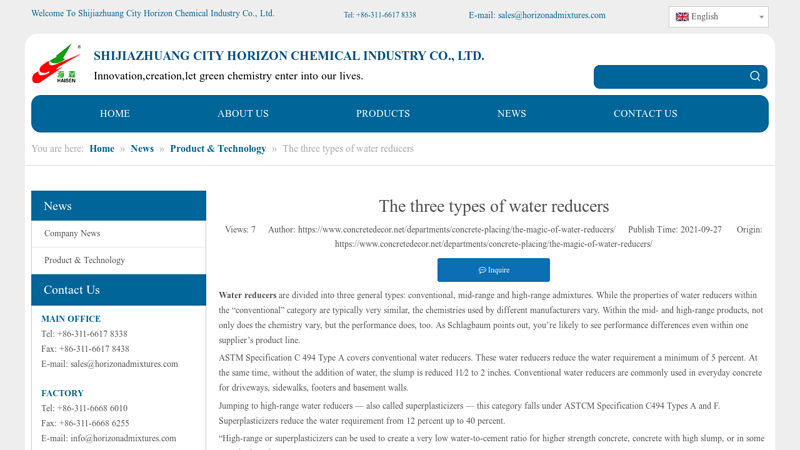
Task: Click the Origin concretedecor.net URL
Action: 493,244
